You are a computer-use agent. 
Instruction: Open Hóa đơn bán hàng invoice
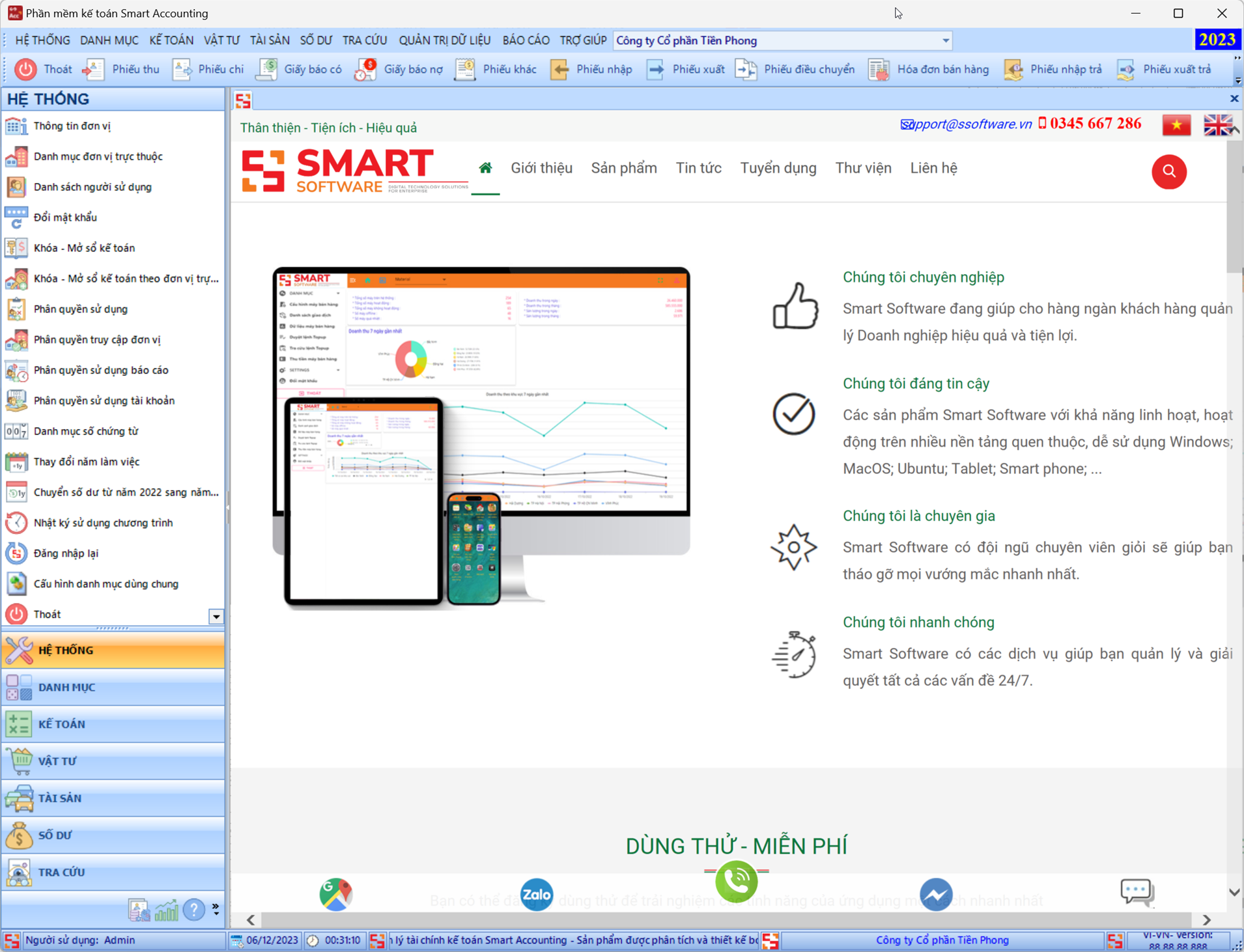coord(929,69)
